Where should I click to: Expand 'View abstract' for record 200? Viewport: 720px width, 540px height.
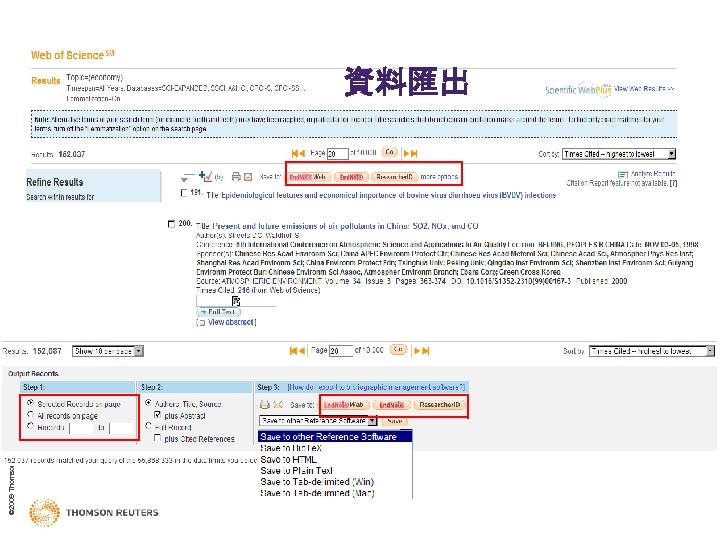pyautogui.click(x=232, y=322)
